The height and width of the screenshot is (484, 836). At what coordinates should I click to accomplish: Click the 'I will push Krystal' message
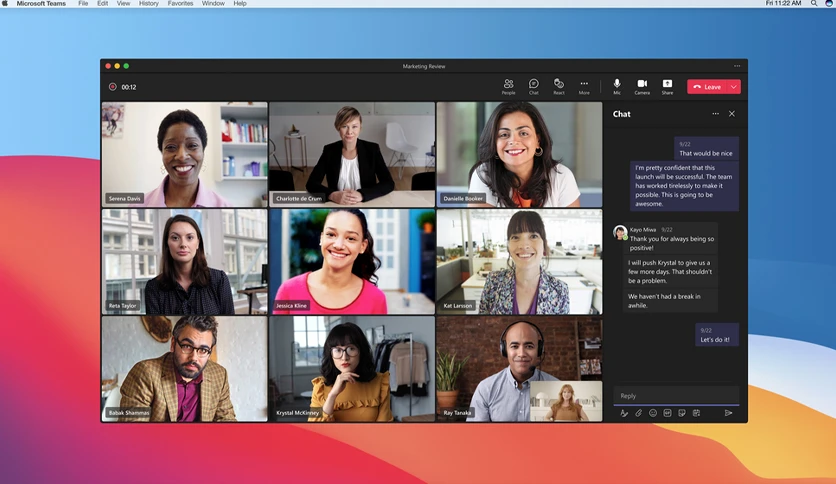[670, 271]
